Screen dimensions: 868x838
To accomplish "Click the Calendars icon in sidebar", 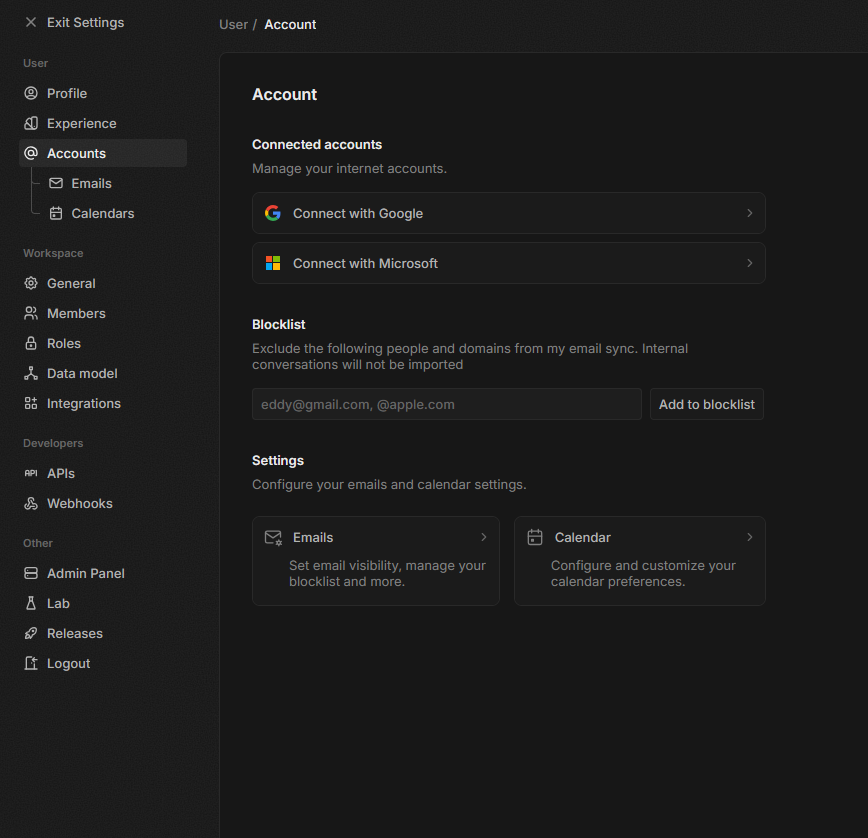I will coord(56,213).
